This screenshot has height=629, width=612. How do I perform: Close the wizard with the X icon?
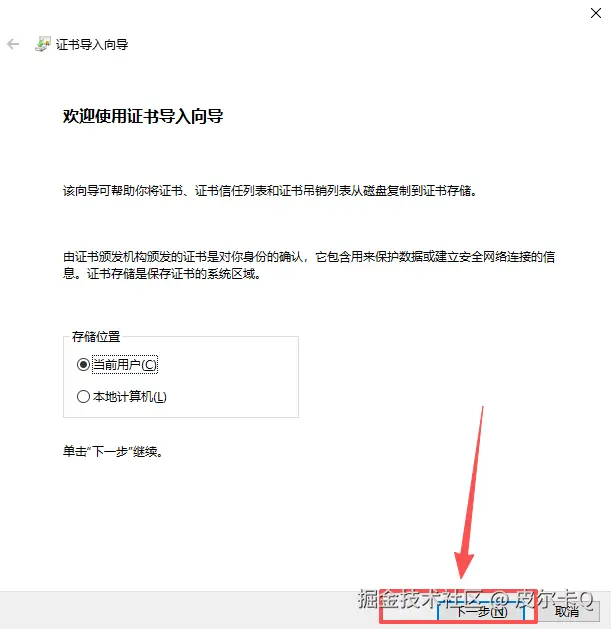click(x=596, y=13)
